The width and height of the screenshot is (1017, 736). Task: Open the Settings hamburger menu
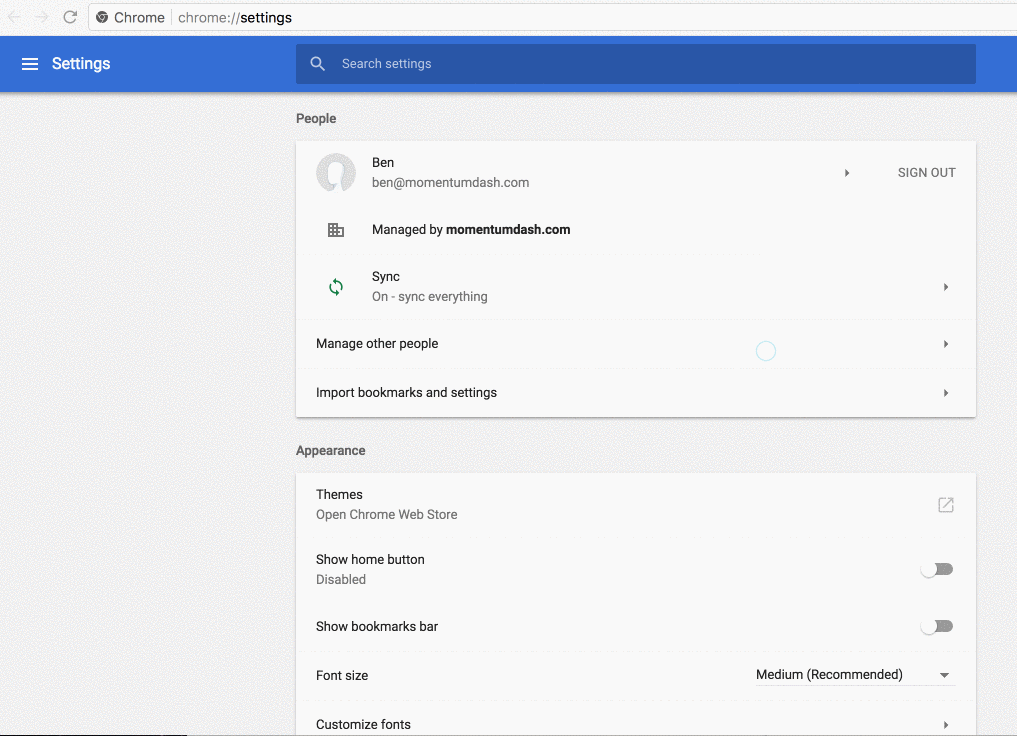click(30, 64)
